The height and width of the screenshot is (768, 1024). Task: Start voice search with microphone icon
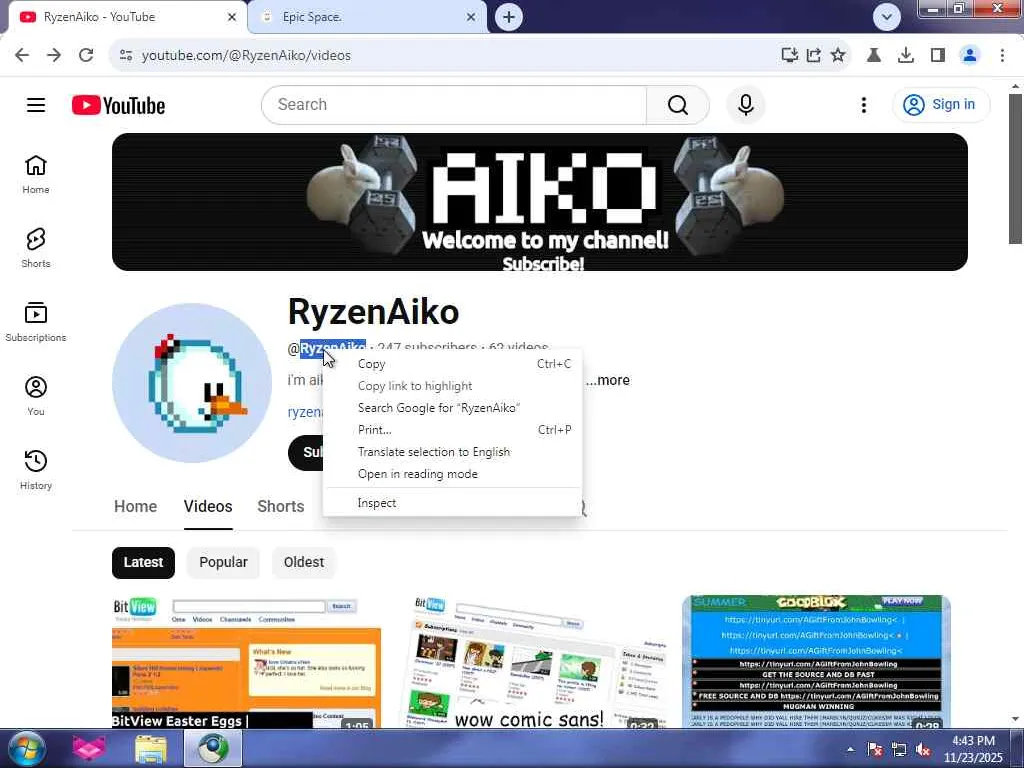(746, 105)
